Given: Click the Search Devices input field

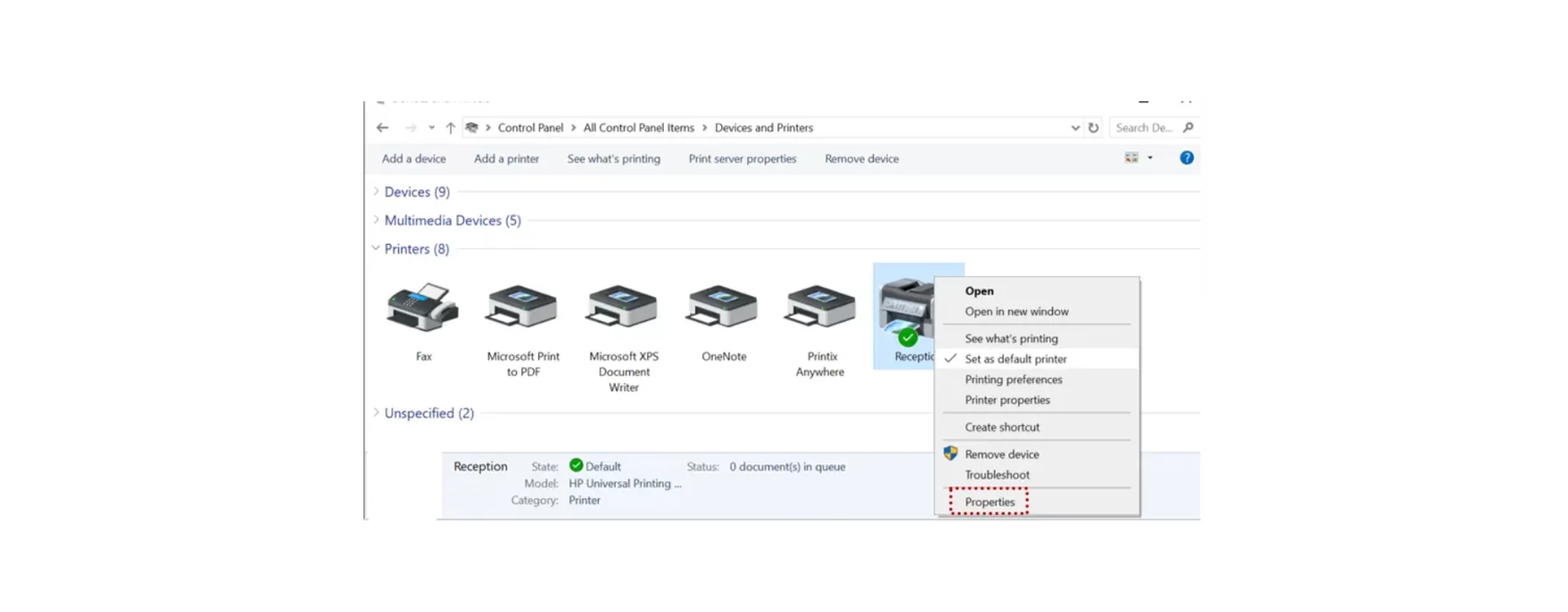Looking at the screenshot, I should coord(1145,128).
